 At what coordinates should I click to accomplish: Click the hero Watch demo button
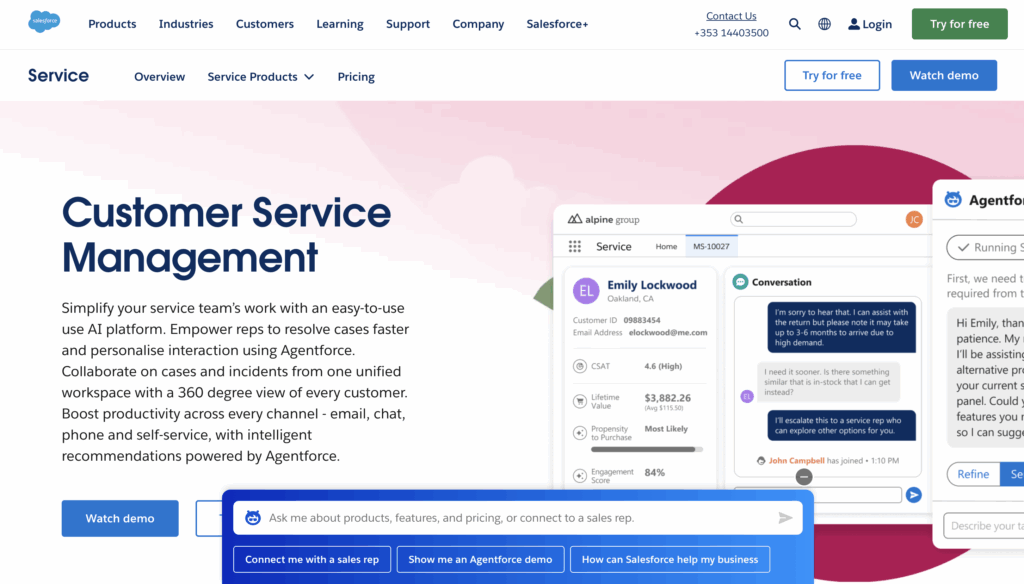(120, 518)
